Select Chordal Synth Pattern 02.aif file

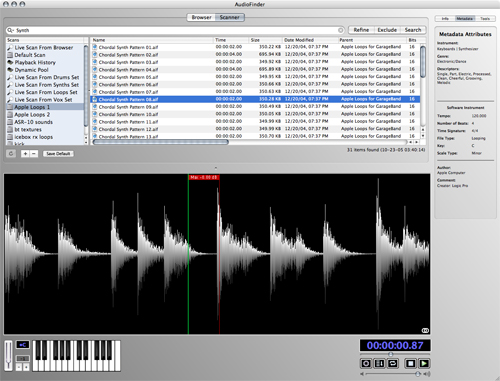[x=255, y=54]
